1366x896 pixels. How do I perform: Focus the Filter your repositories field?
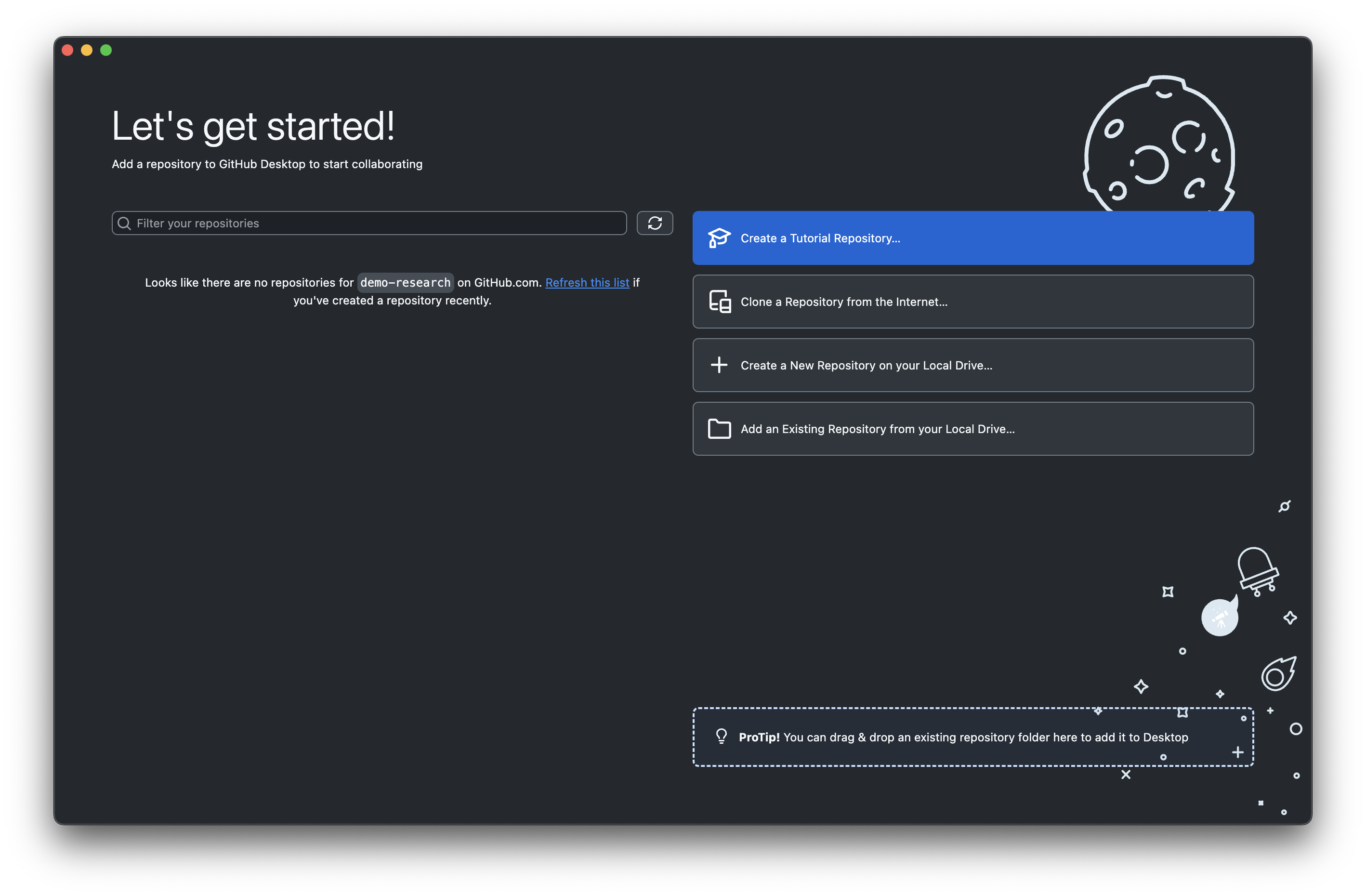369,224
